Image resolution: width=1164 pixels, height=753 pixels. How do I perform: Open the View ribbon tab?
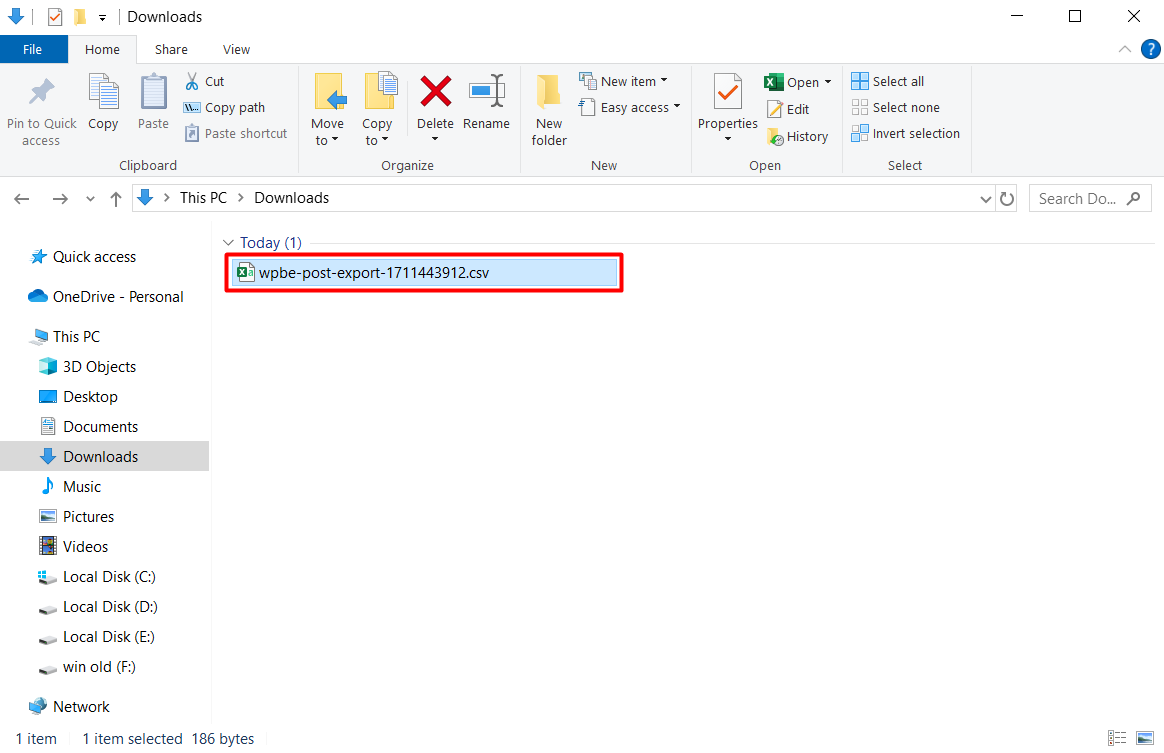point(237,50)
